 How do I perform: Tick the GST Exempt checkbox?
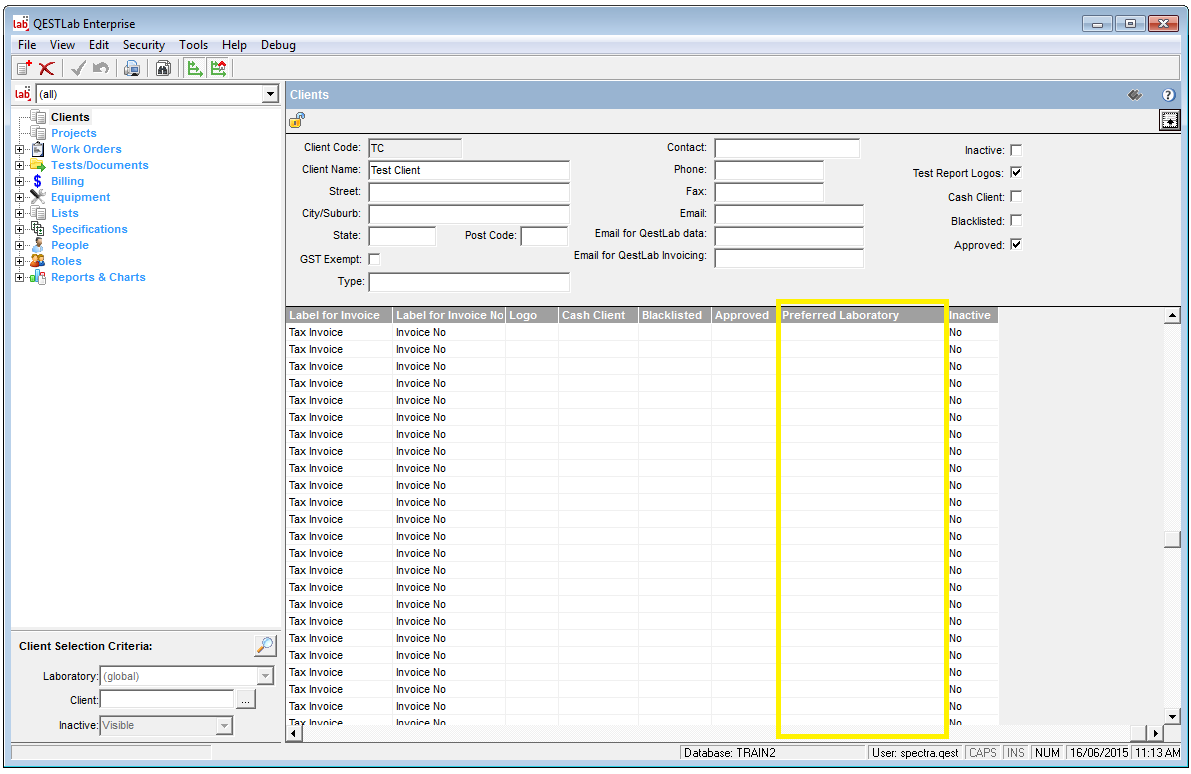tap(375, 259)
